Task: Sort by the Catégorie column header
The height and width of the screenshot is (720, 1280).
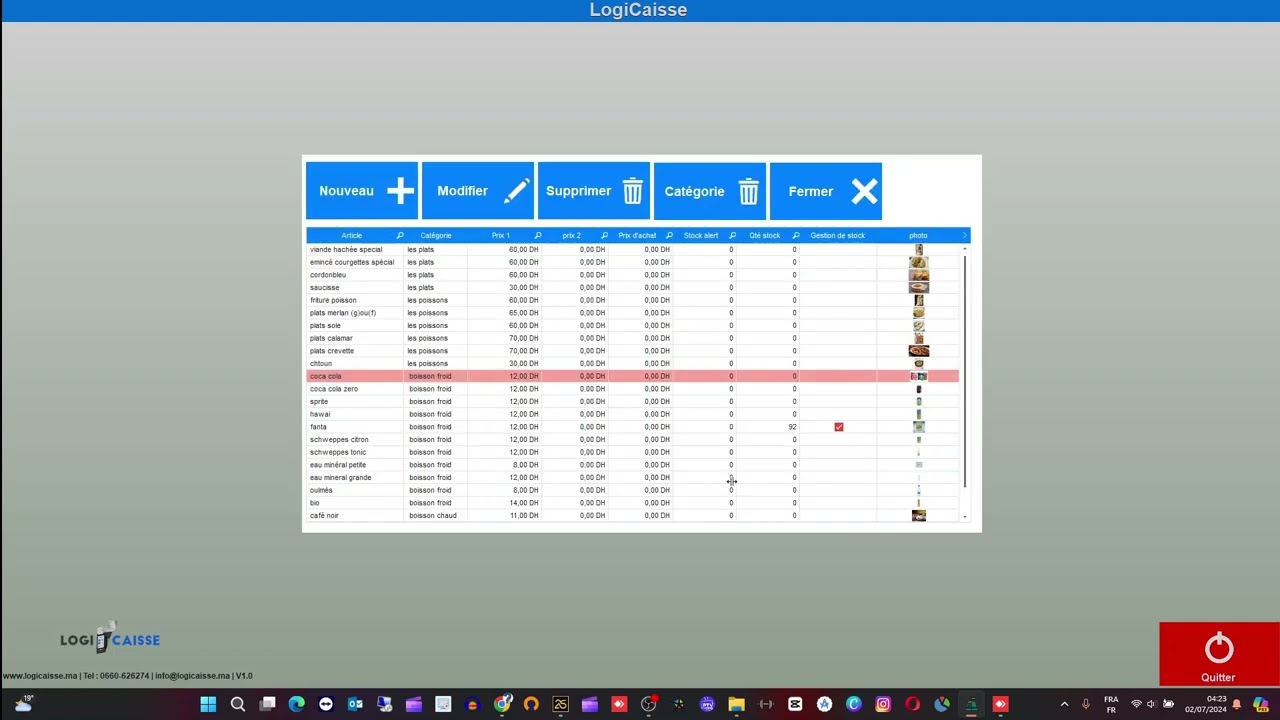Action: (x=436, y=236)
